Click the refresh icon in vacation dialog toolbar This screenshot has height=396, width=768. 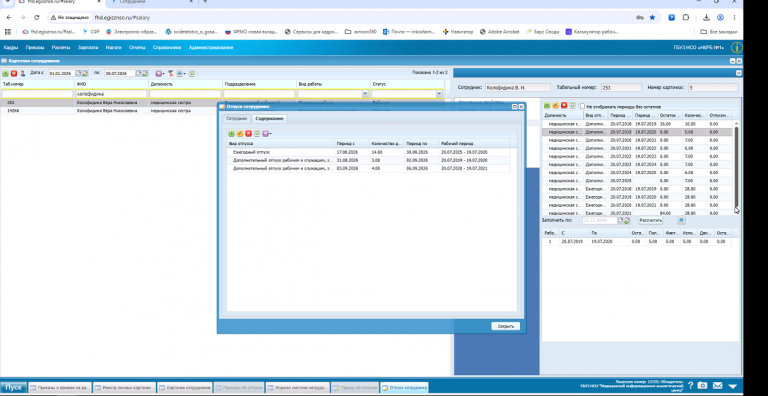coord(257,134)
